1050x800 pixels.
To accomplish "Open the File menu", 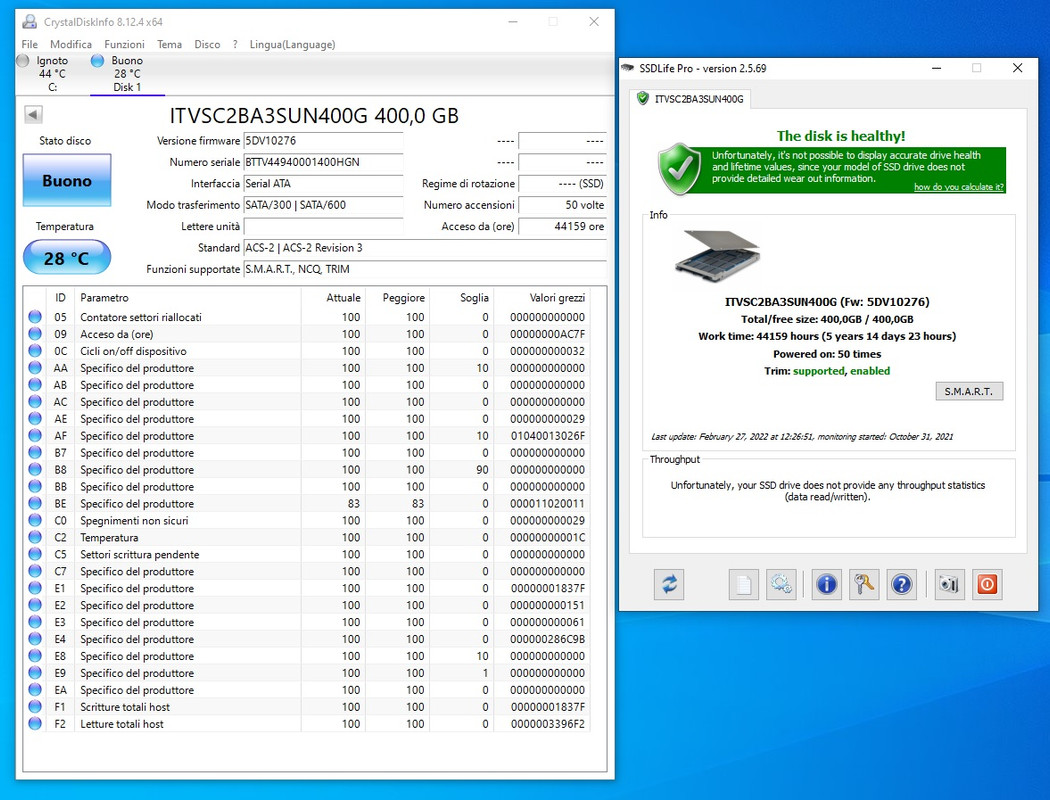I will click(x=29, y=44).
